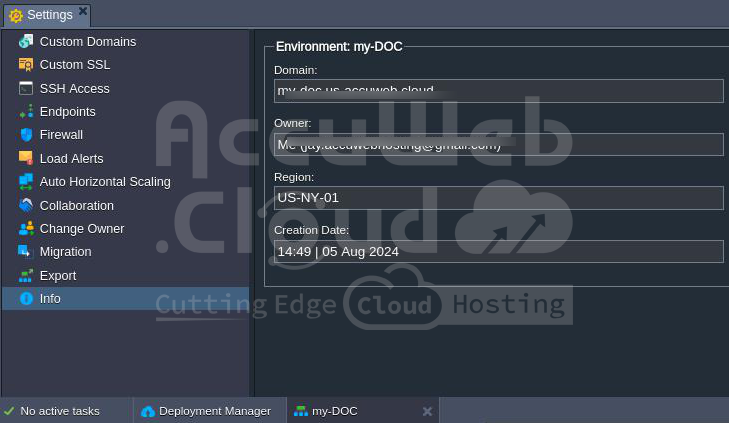Select the Info settings item
The height and width of the screenshot is (423, 729).
[x=50, y=298]
